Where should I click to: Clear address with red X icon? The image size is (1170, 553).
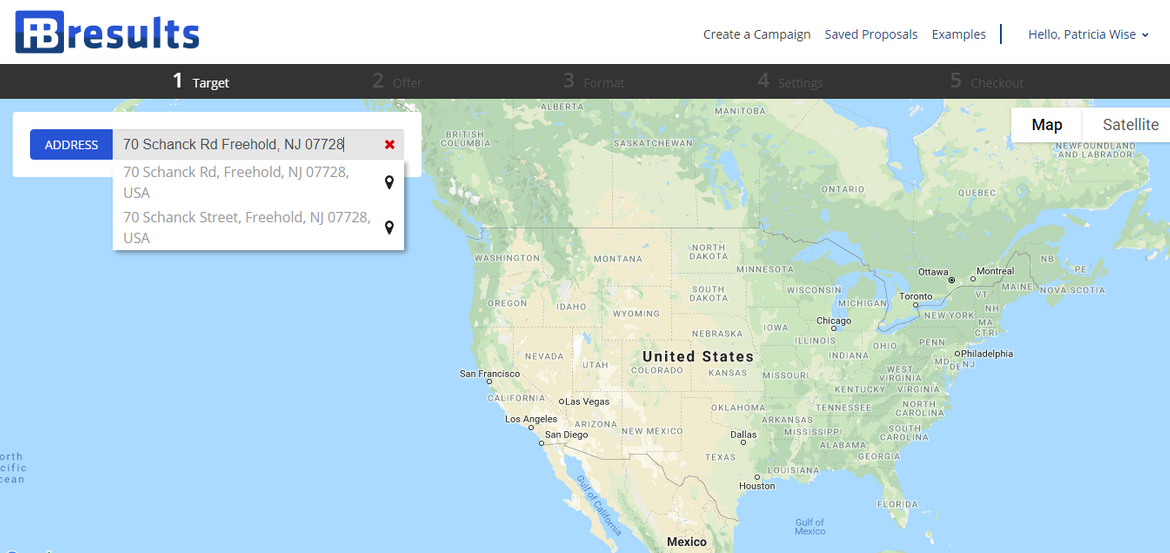click(389, 145)
